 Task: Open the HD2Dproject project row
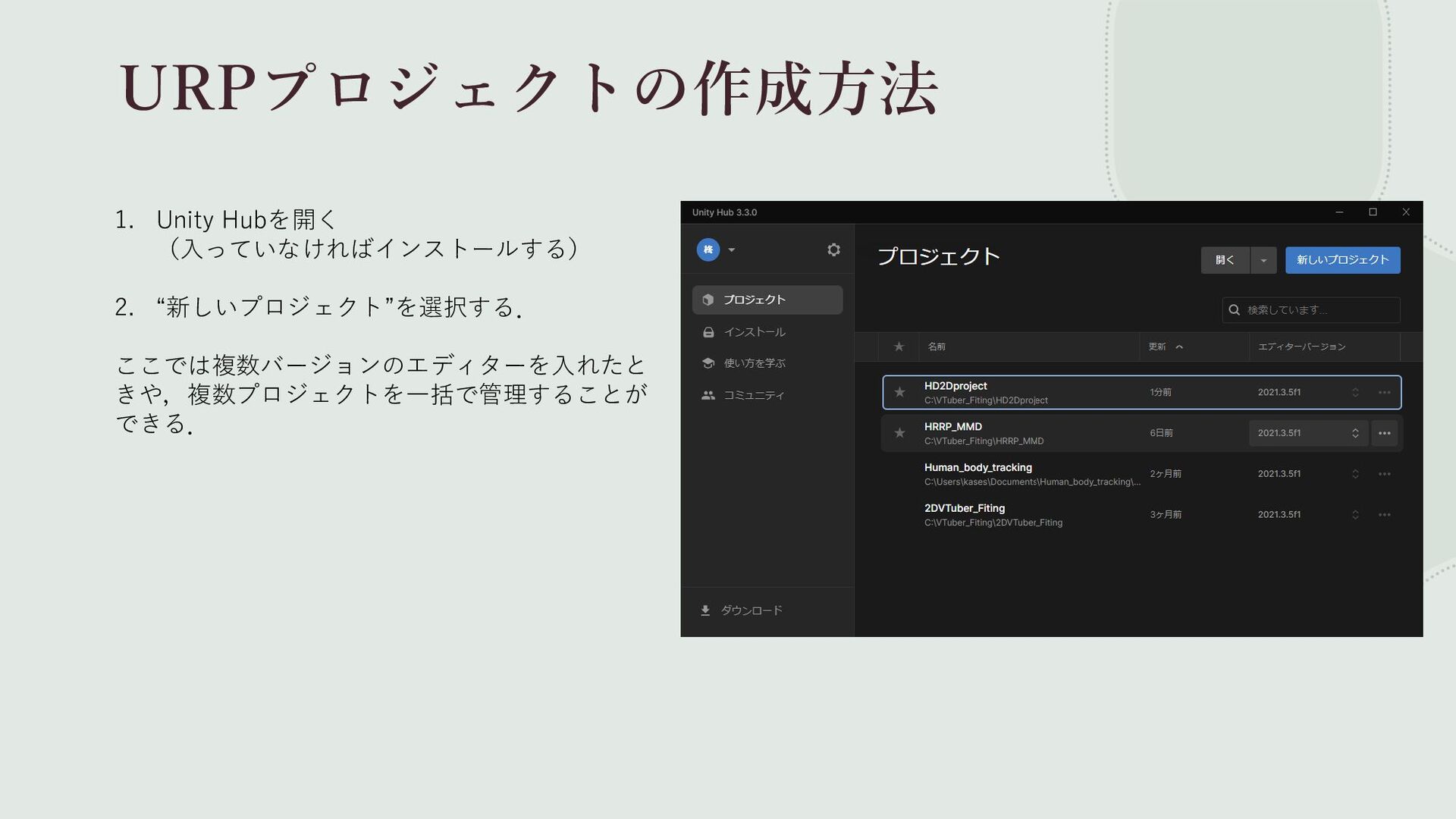click(1141, 392)
